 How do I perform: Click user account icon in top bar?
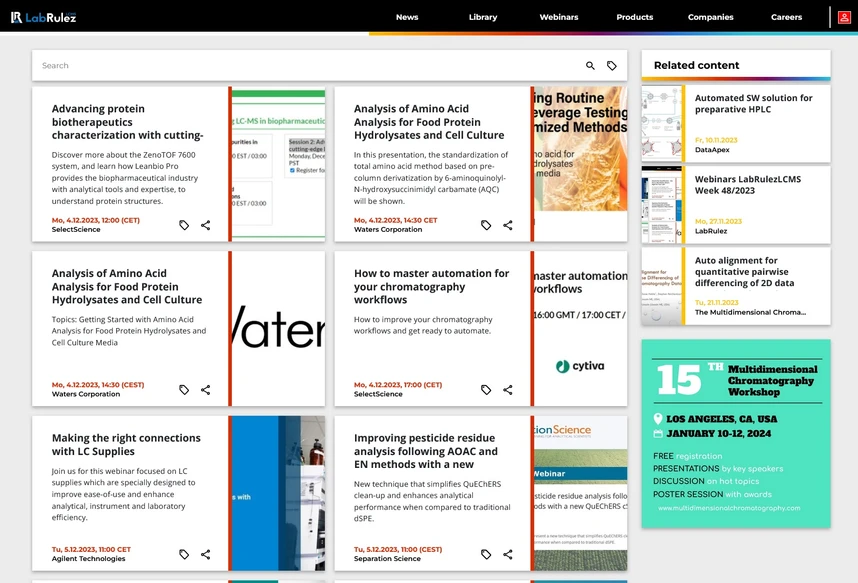coord(845,17)
